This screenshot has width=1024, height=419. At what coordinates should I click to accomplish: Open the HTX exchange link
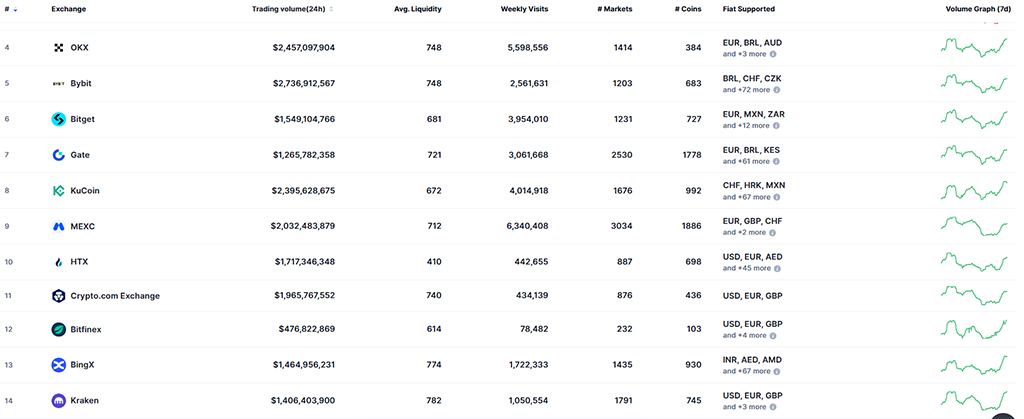tap(79, 261)
